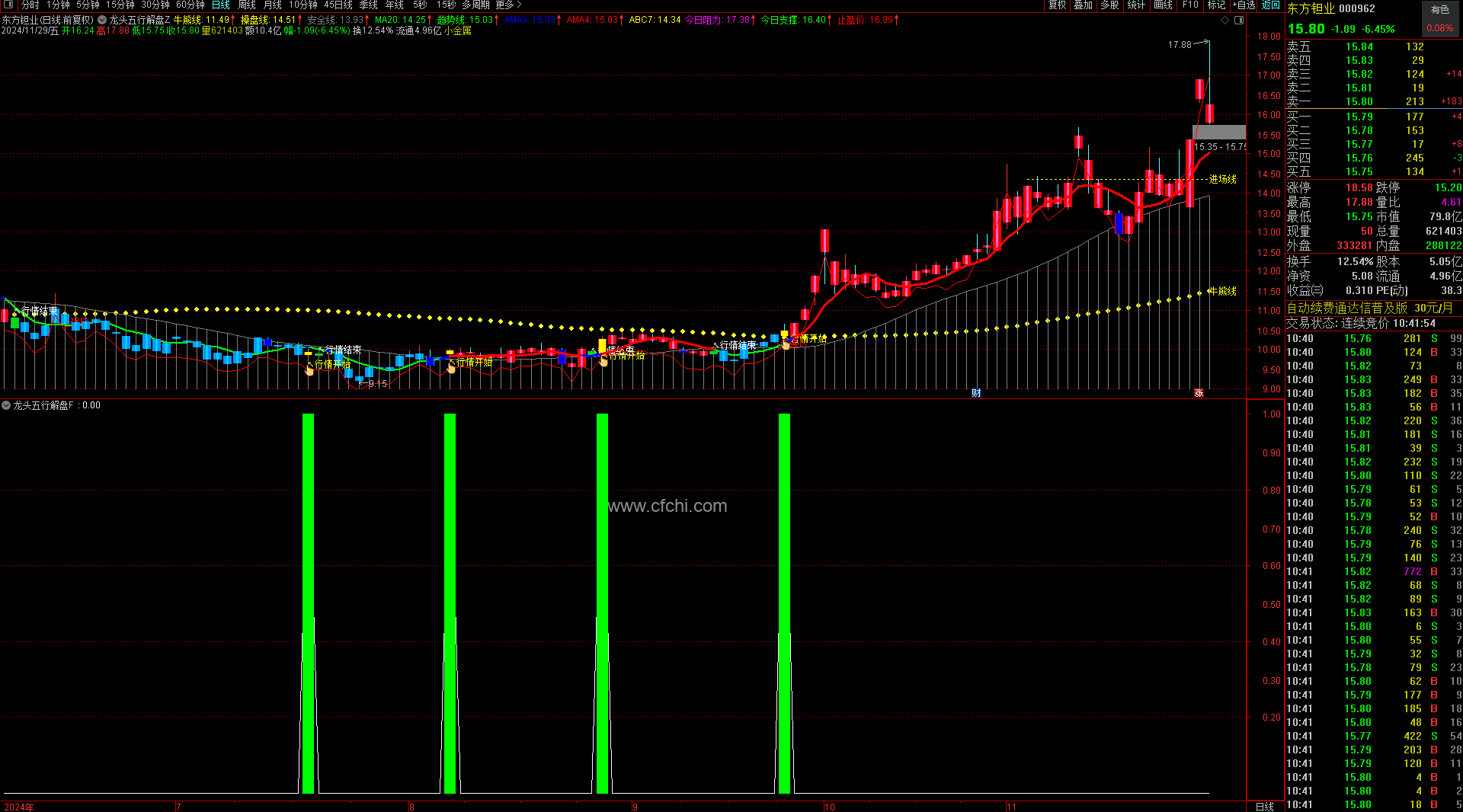
Task: Click the 小金属 sector tag
Action: pyautogui.click(x=458, y=31)
